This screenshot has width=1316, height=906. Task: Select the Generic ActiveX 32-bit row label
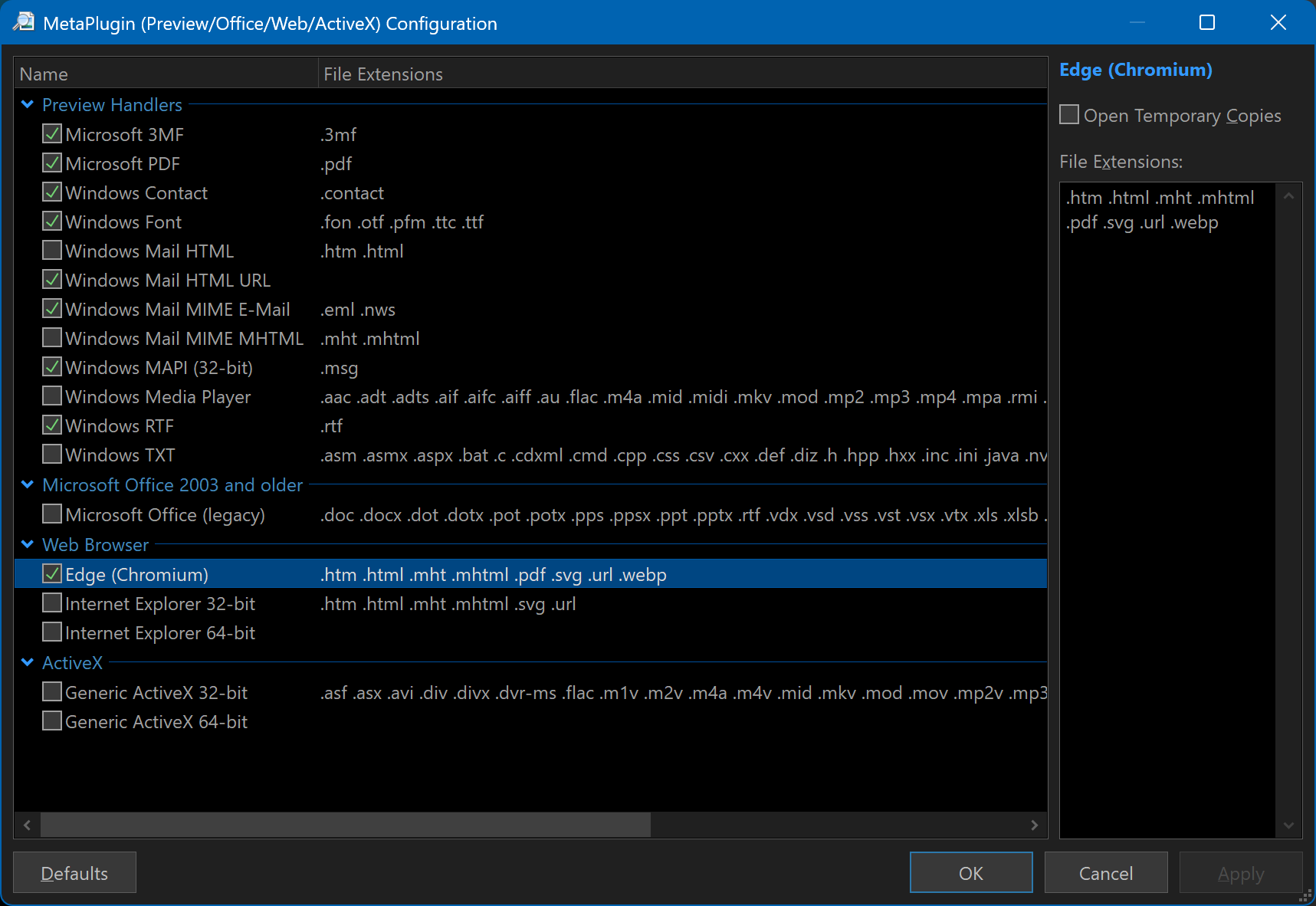(x=156, y=692)
